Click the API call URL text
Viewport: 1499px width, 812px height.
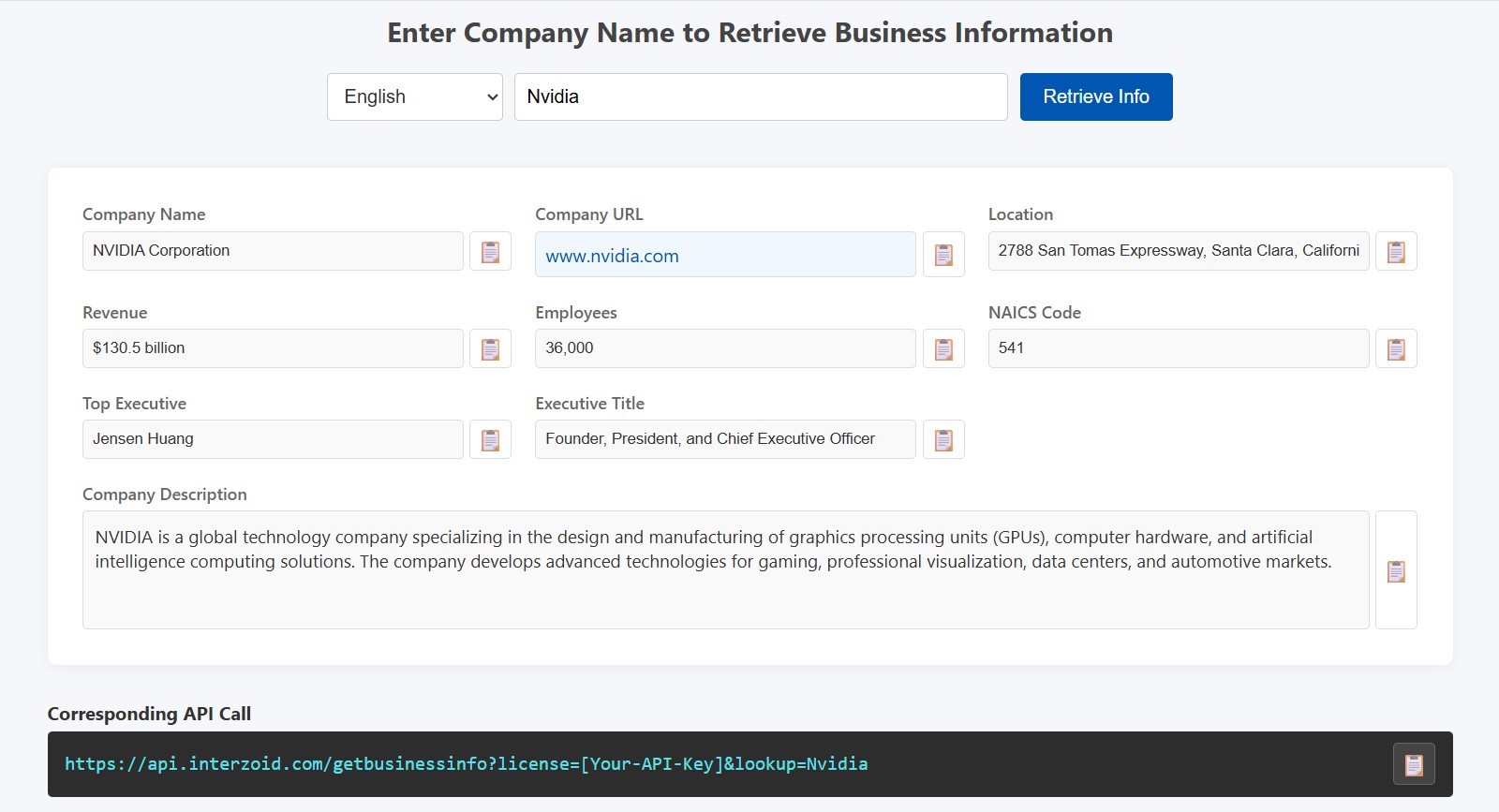(x=466, y=763)
